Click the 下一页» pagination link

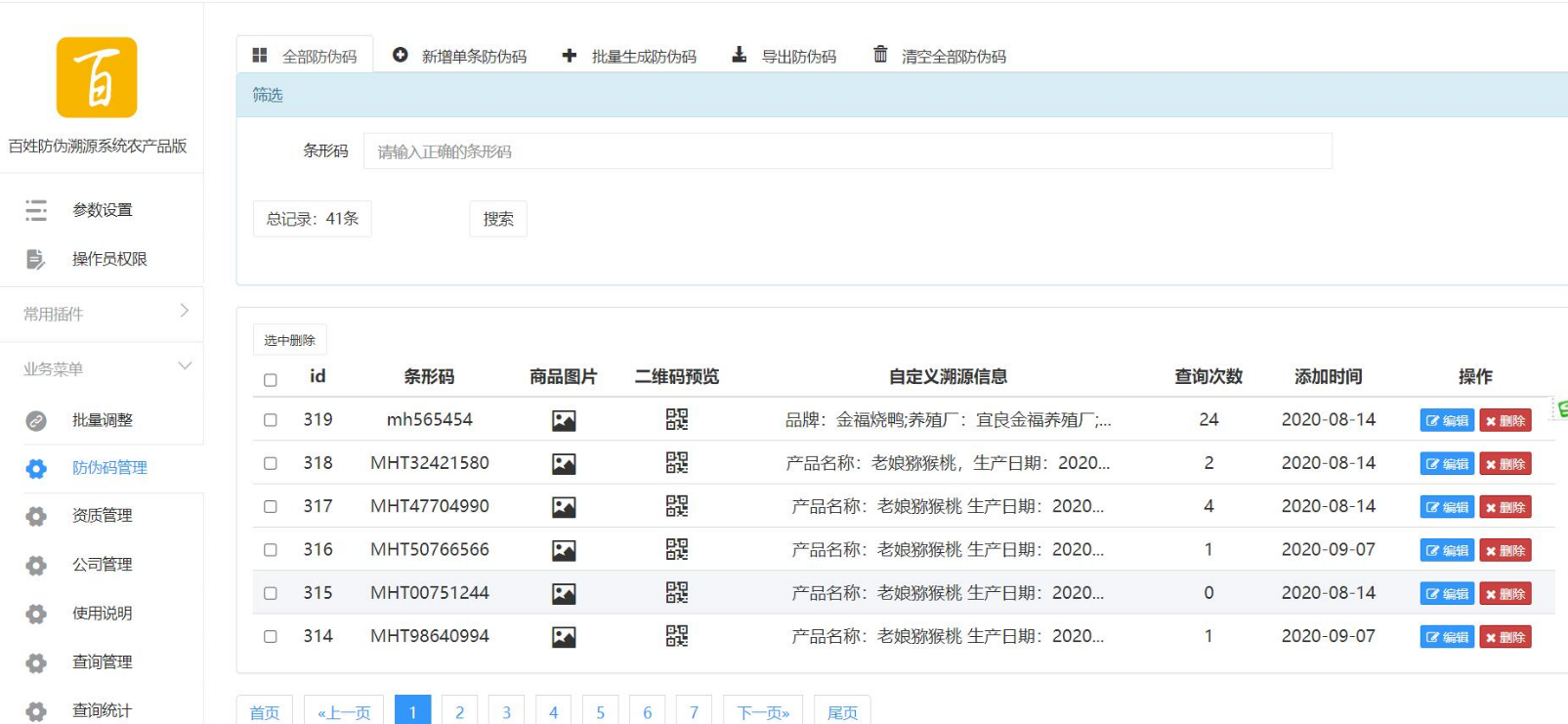click(763, 712)
